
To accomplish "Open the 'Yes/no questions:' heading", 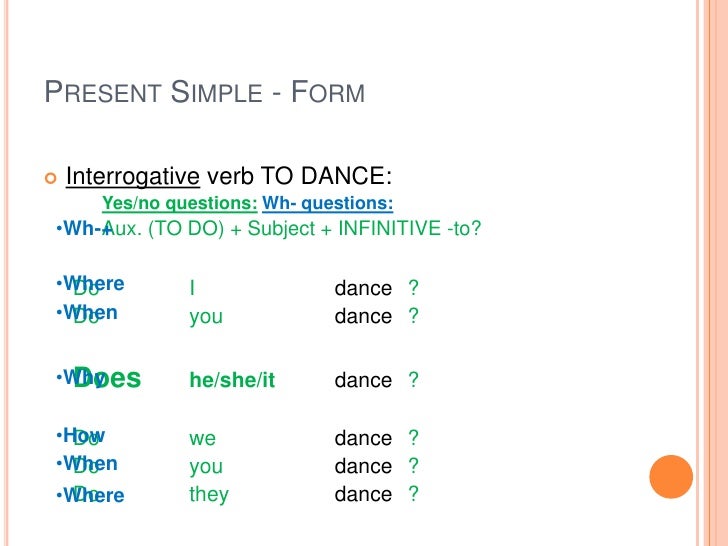I will point(180,203).
